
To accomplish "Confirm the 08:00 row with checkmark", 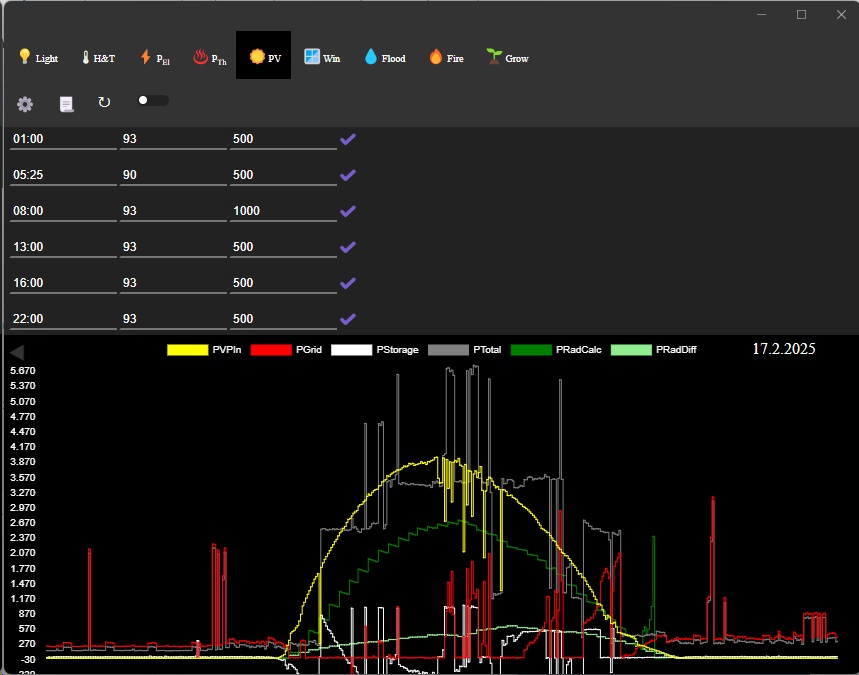I will pyautogui.click(x=348, y=211).
